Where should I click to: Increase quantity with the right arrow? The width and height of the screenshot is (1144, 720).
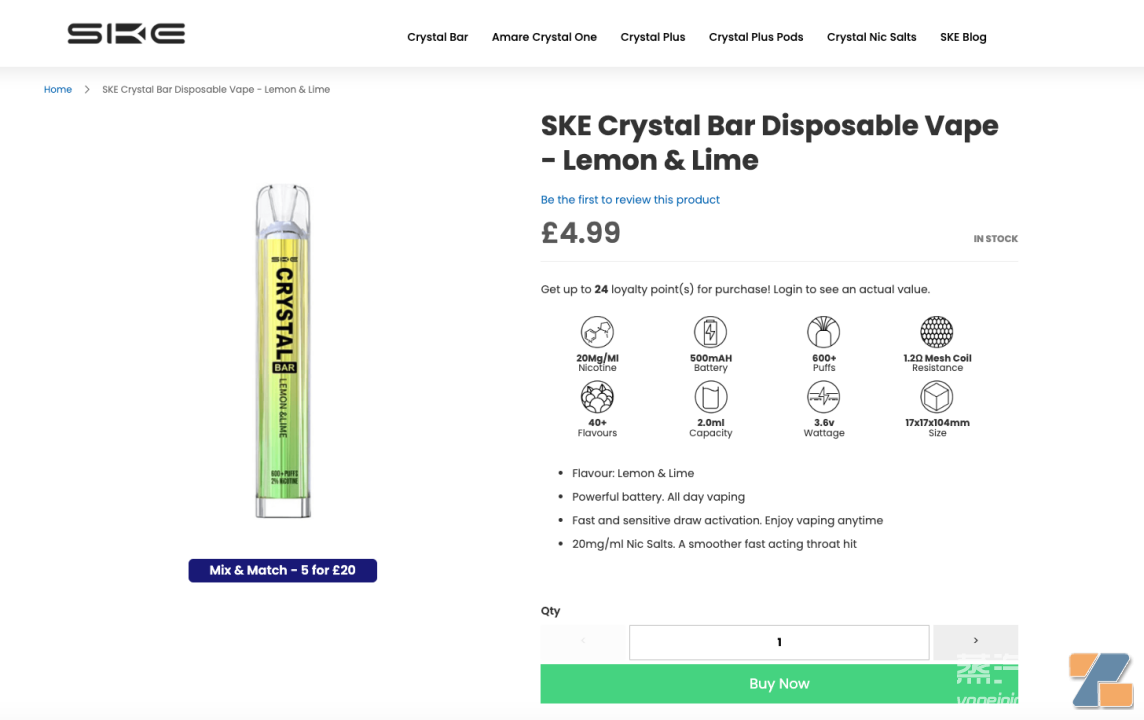coord(975,640)
